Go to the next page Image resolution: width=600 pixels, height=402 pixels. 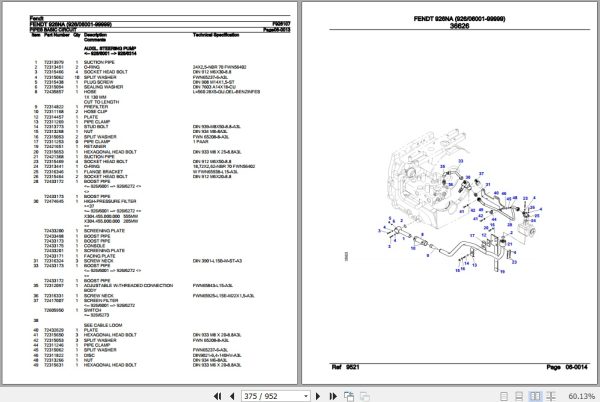(318, 396)
